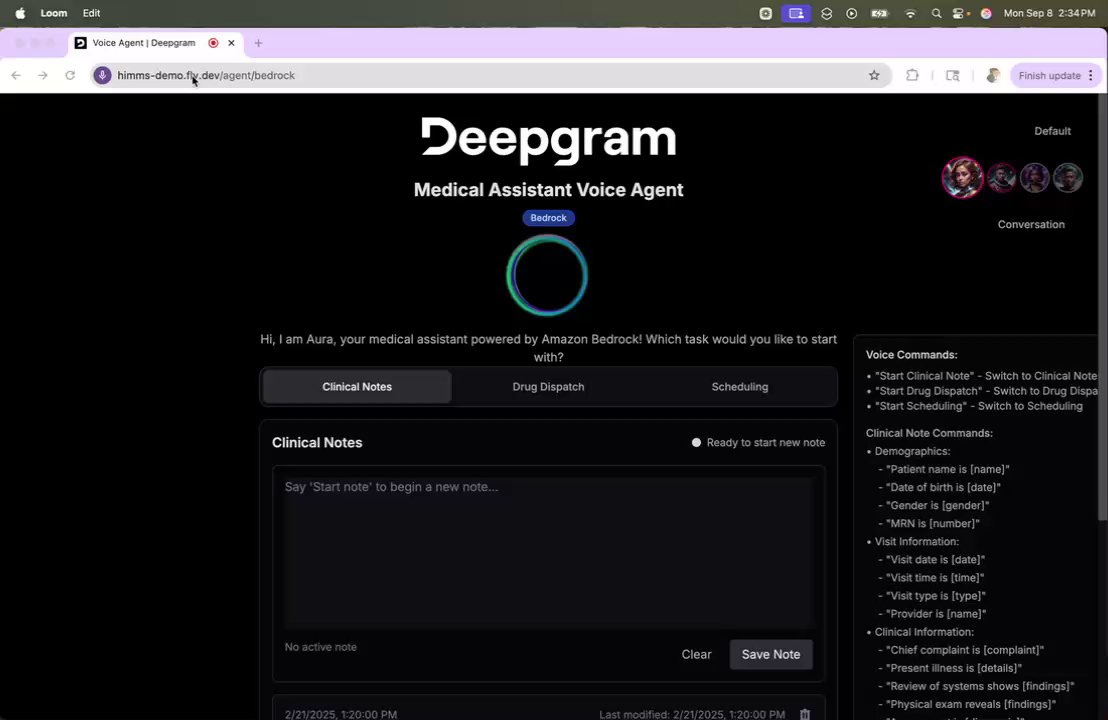Launch Siri from the menu bar

pos(986,13)
